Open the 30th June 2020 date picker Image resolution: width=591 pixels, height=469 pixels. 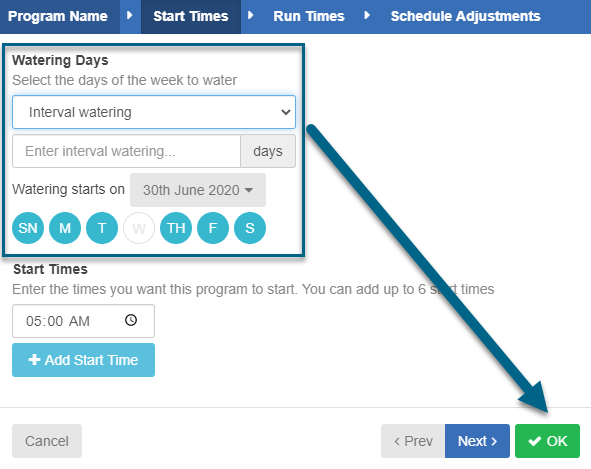point(198,190)
